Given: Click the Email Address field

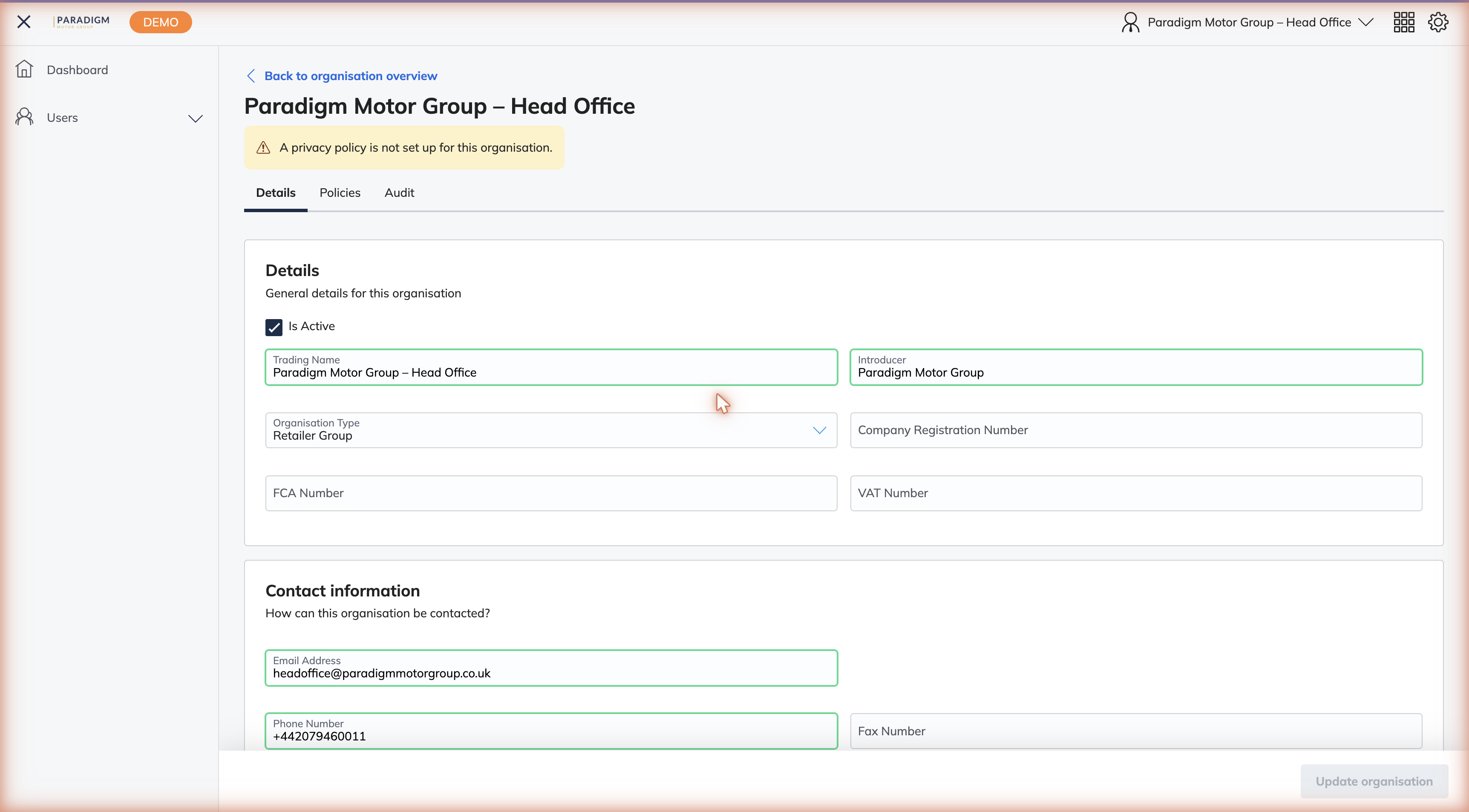Looking at the screenshot, I should [551, 668].
